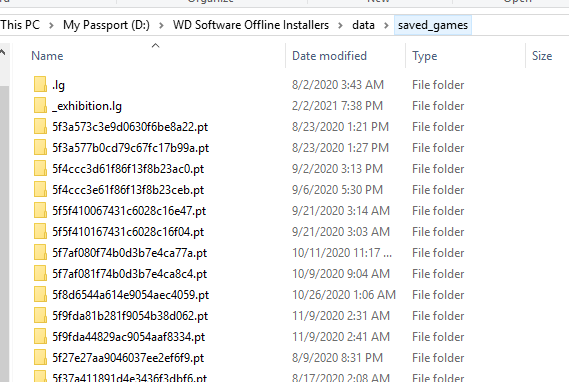569x382 pixels.
Task: Click folder icon for 5f5f410167431c6028c16f04.pt
Action: pyautogui.click(x=40, y=232)
